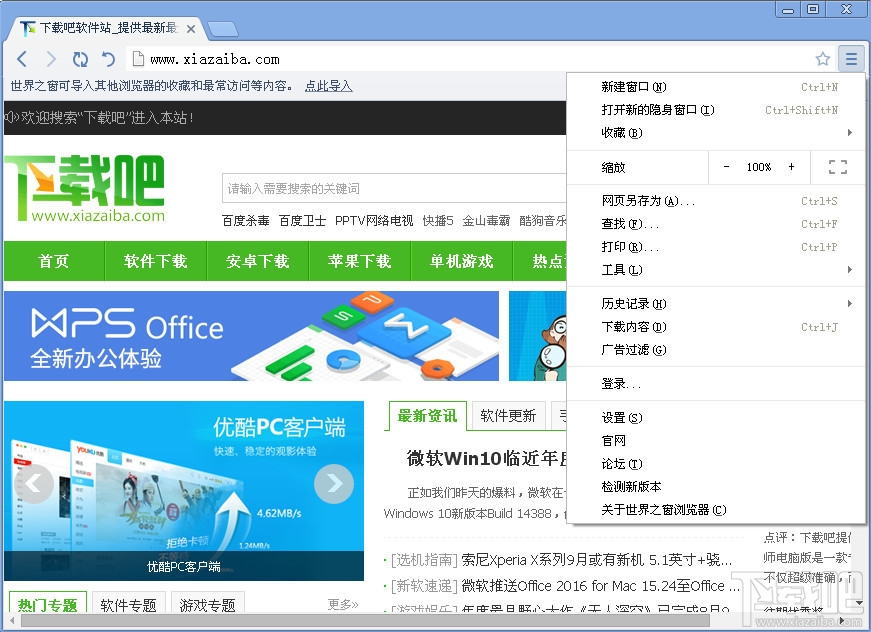This screenshot has width=871, height=632.
Task: Switch to 热门专题 tab
Action: pyautogui.click(x=48, y=604)
